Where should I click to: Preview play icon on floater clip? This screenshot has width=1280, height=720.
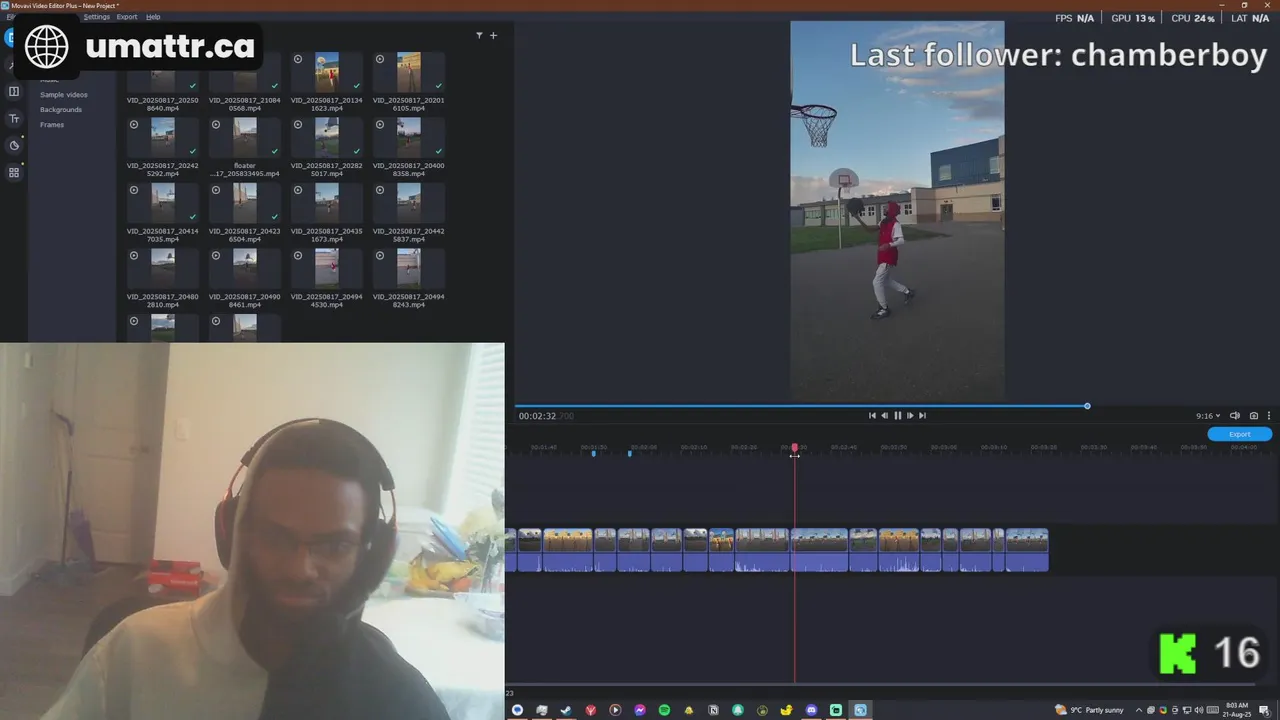[216, 125]
